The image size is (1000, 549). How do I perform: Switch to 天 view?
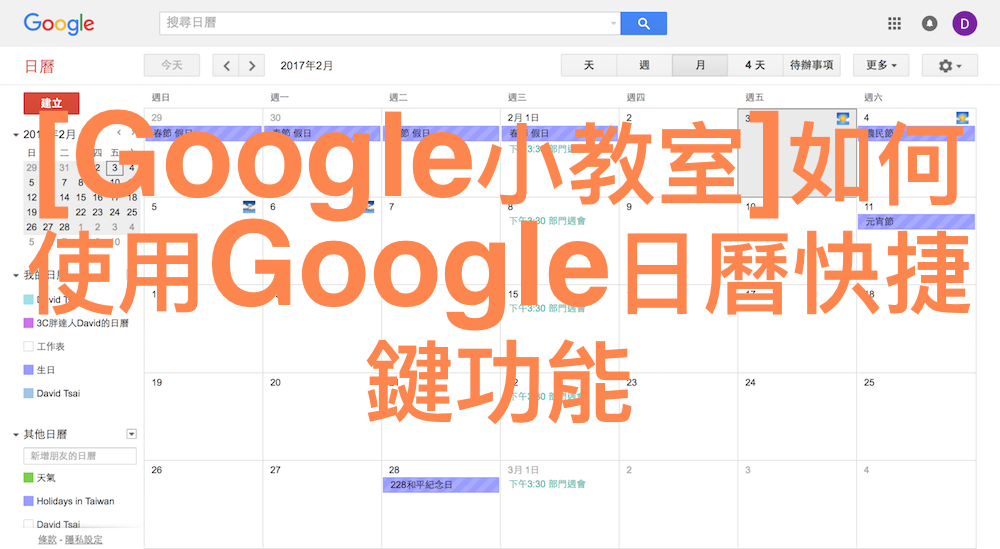point(589,65)
